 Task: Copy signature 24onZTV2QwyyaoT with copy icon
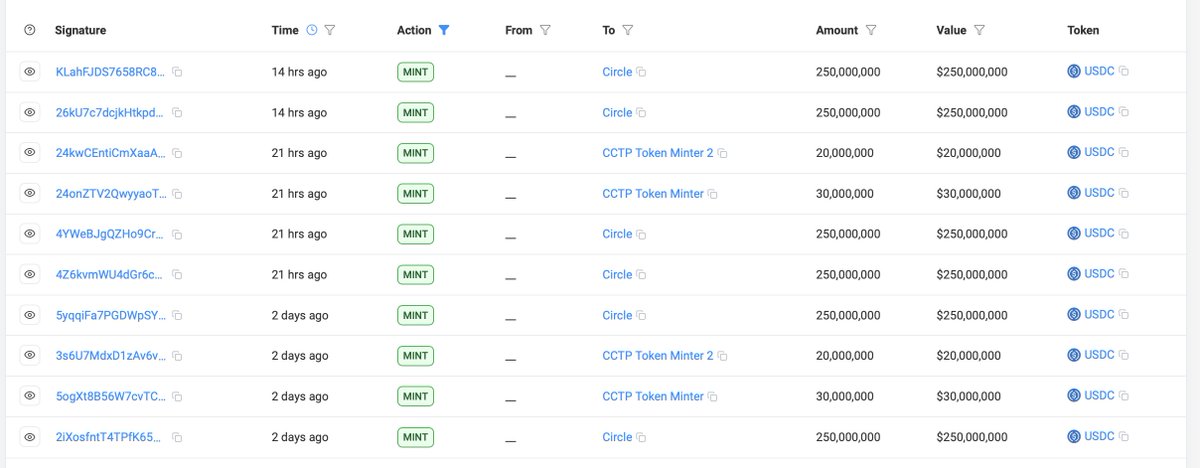177,194
